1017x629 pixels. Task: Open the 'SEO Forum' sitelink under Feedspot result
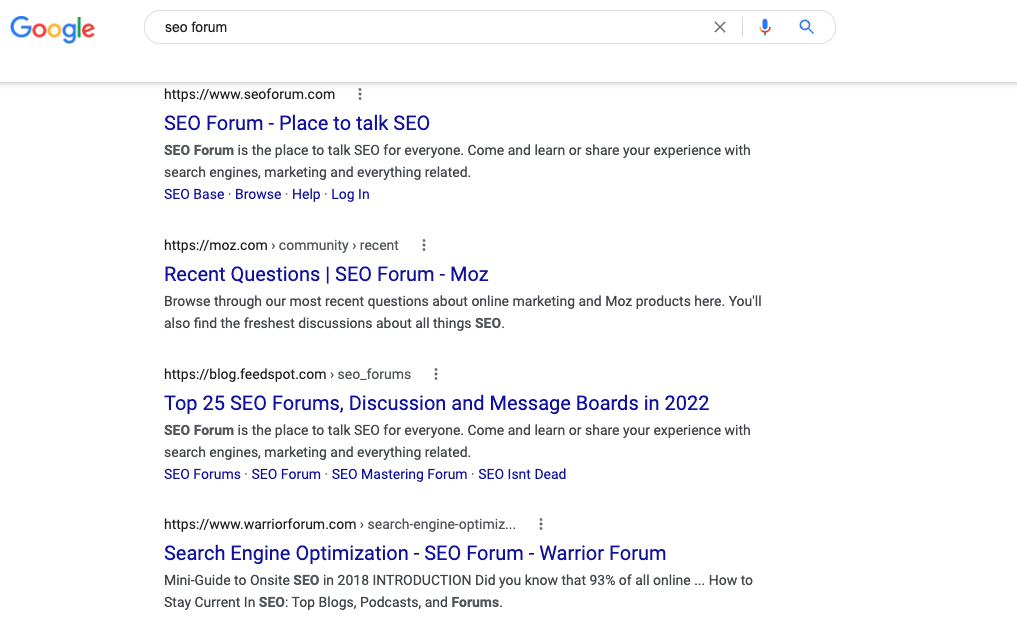pyautogui.click(x=286, y=475)
